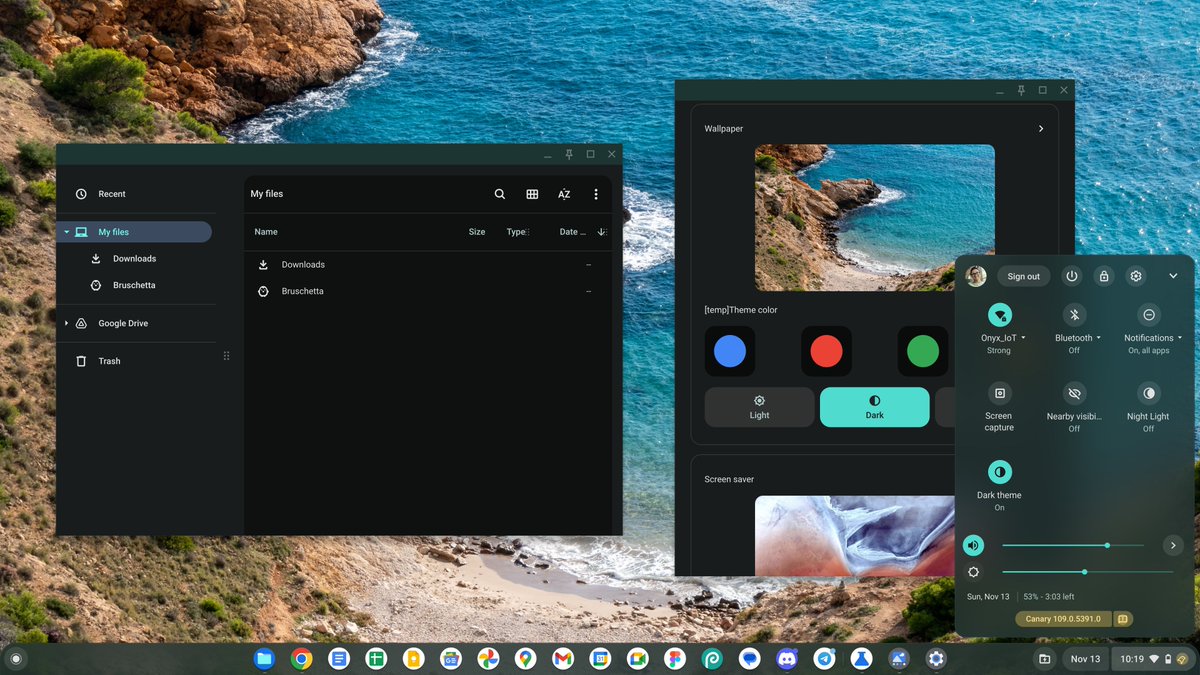Viewport: 1200px width, 675px height.
Task: Adjust the brightness slider
Action: point(1085,572)
